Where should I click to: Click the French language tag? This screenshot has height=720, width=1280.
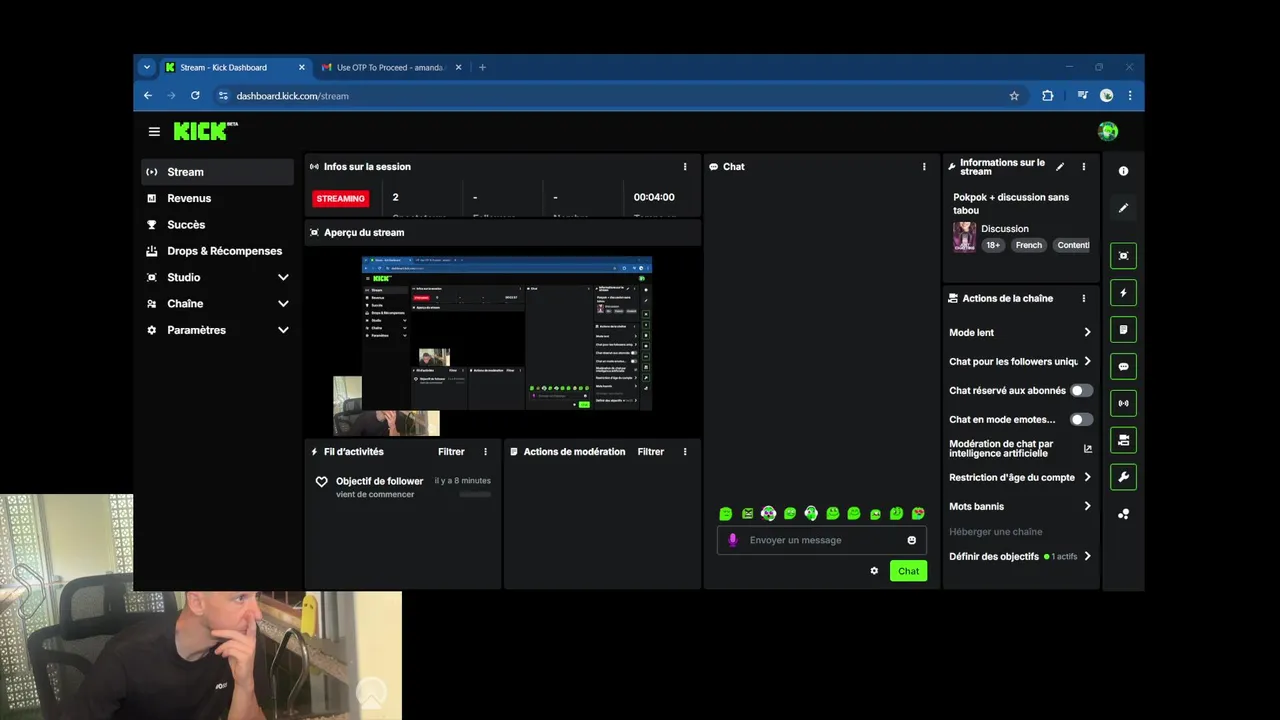tap(1029, 245)
